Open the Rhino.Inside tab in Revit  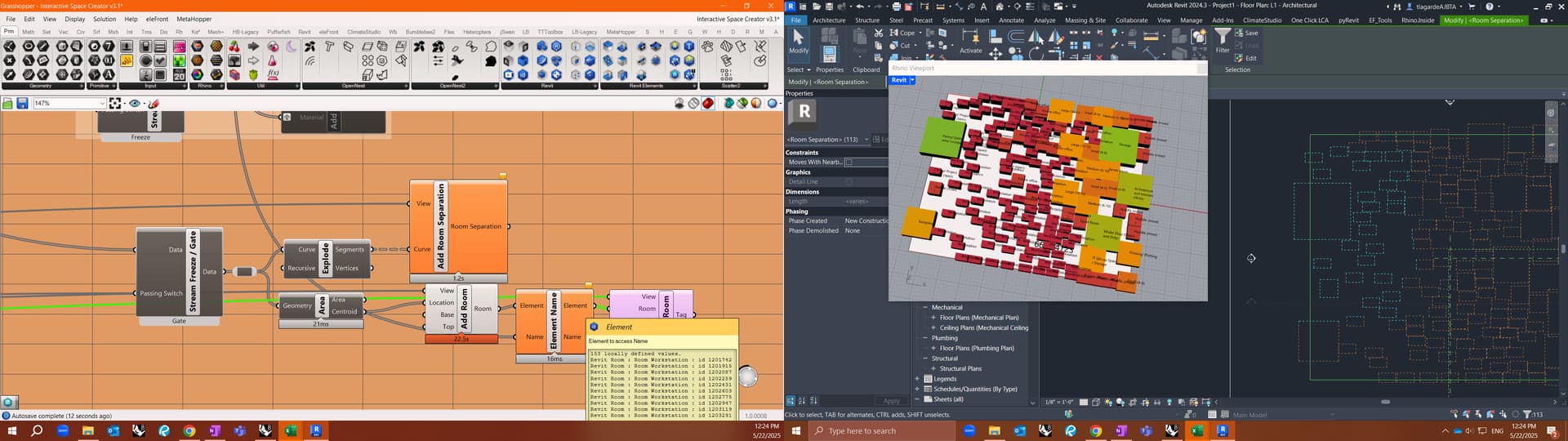click(1418, 20)
